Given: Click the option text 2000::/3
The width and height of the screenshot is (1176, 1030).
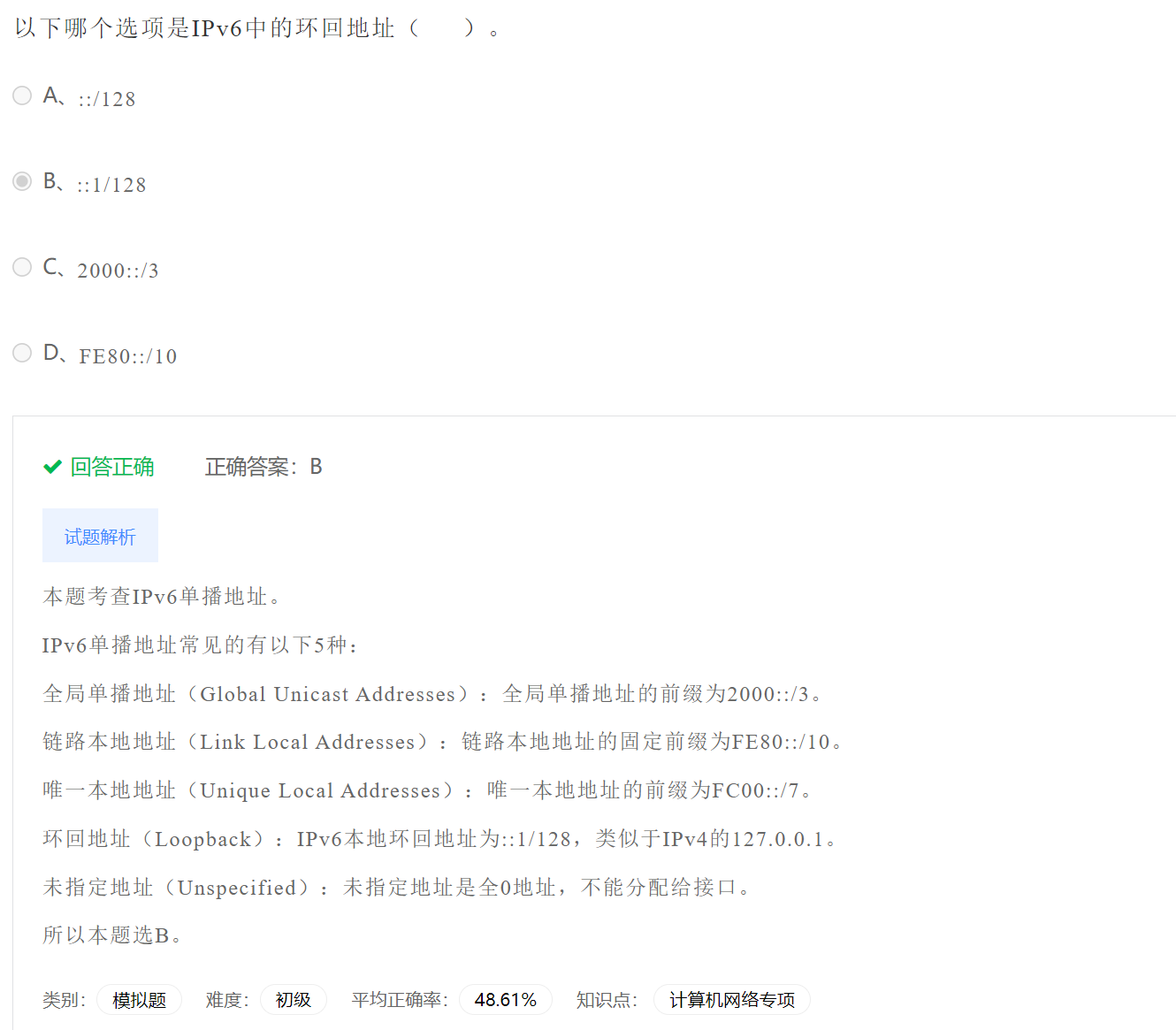Looking at the screenshot, I should [118, 271].
